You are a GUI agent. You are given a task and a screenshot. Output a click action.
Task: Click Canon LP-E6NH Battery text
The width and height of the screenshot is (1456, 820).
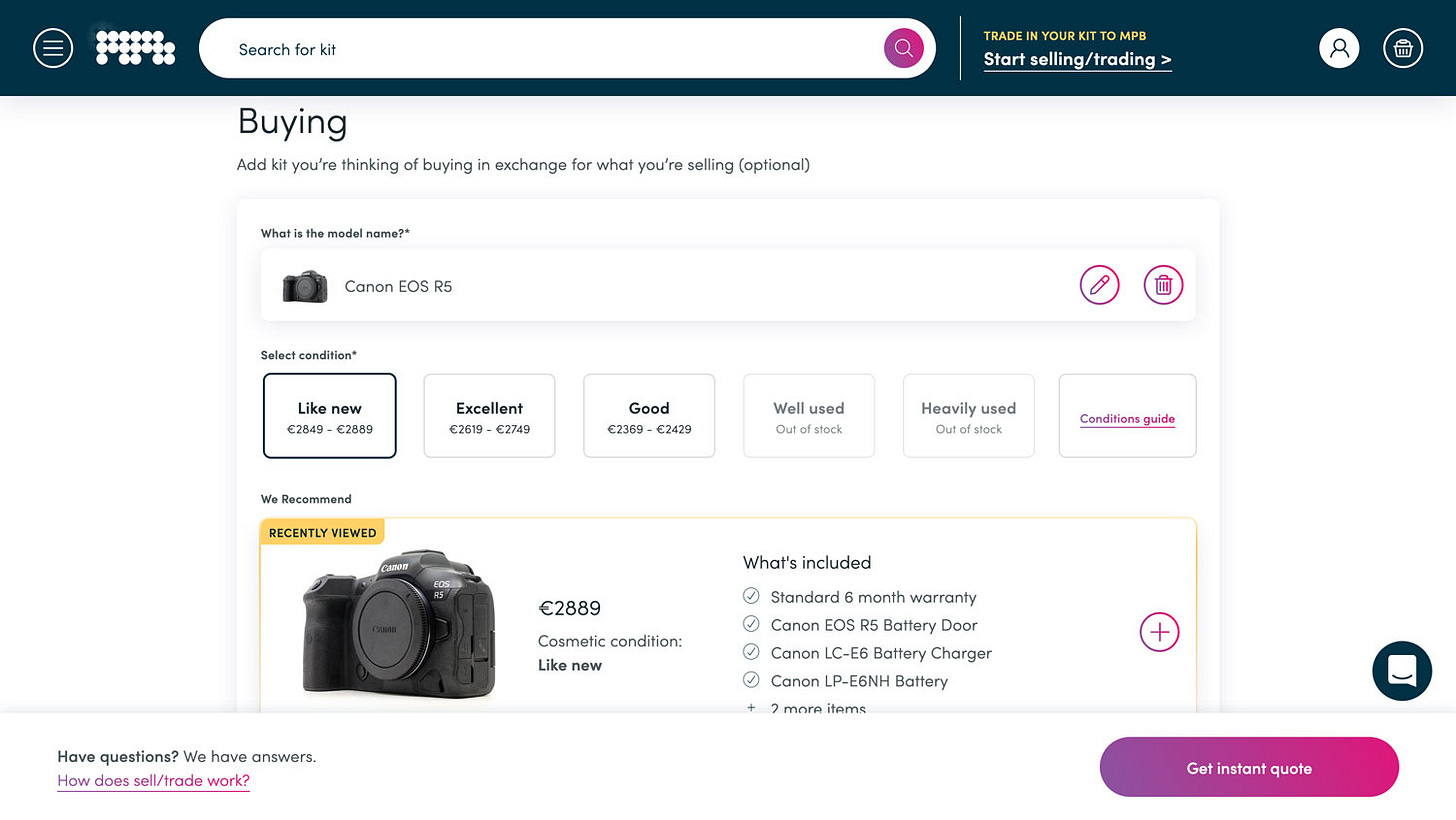click(x=859, y=681)
